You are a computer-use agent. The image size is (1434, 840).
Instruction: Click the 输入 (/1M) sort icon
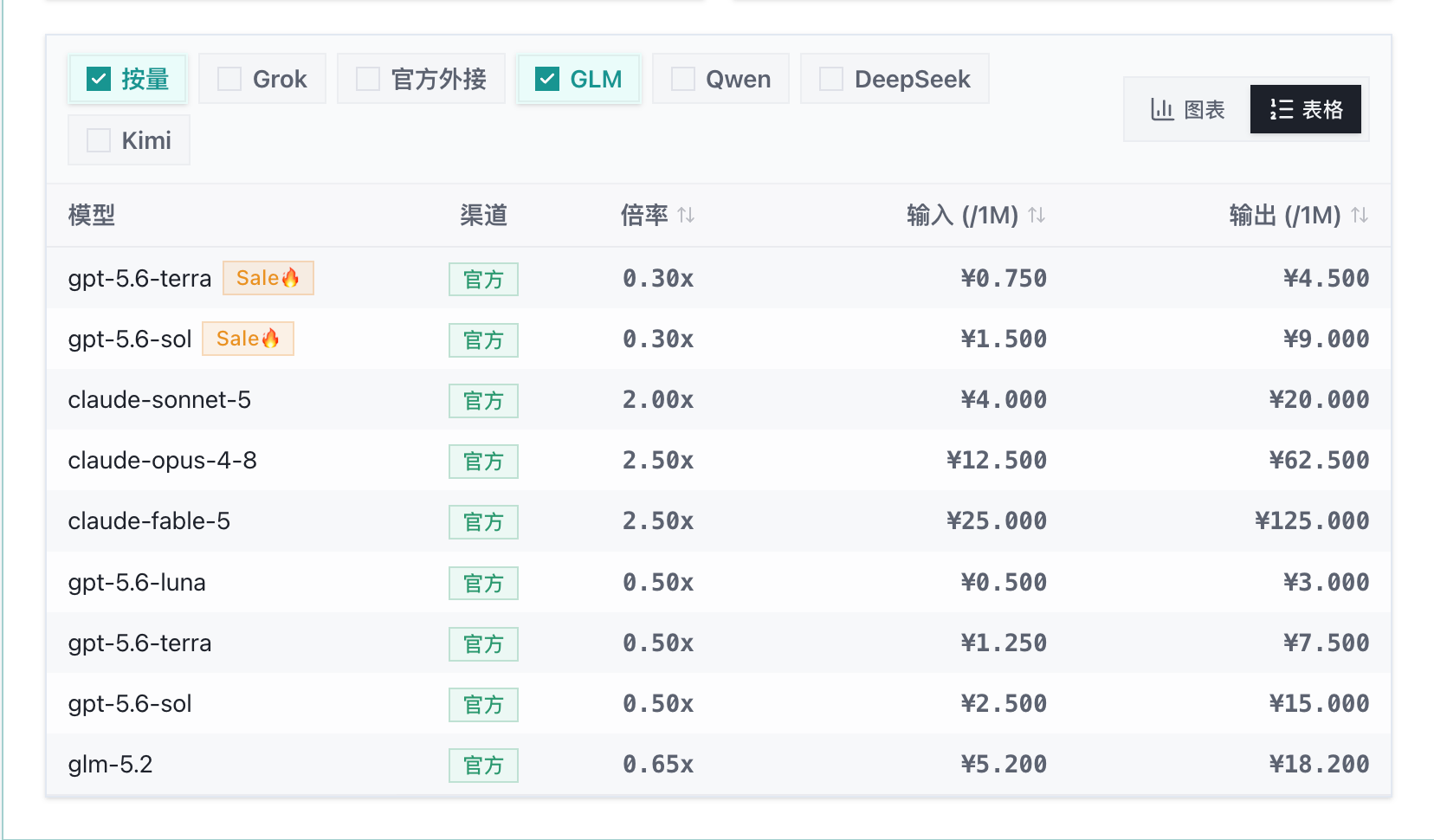coord(1037,215)
